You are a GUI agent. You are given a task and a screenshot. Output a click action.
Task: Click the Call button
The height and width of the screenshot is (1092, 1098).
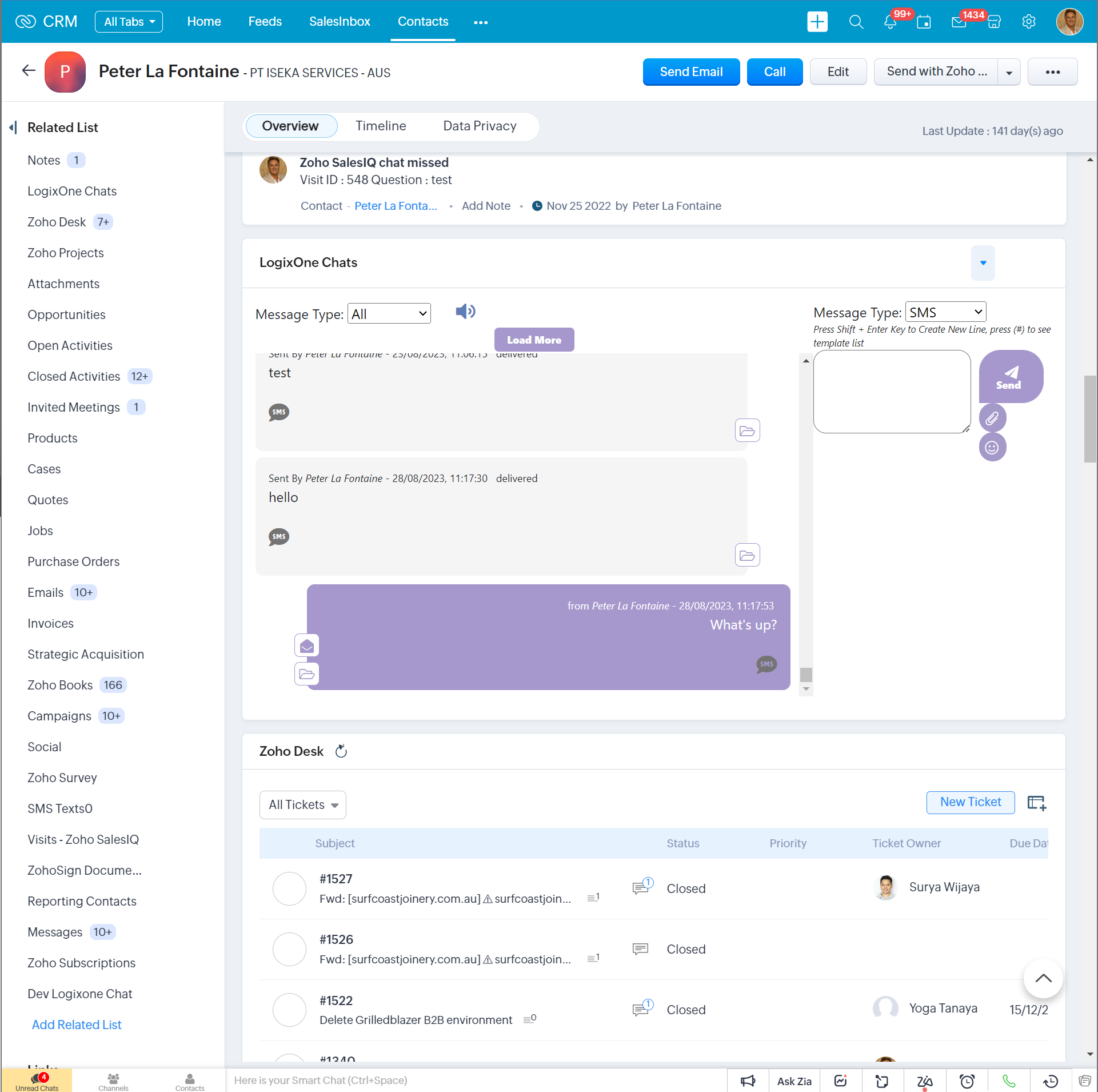click(774, 71)
